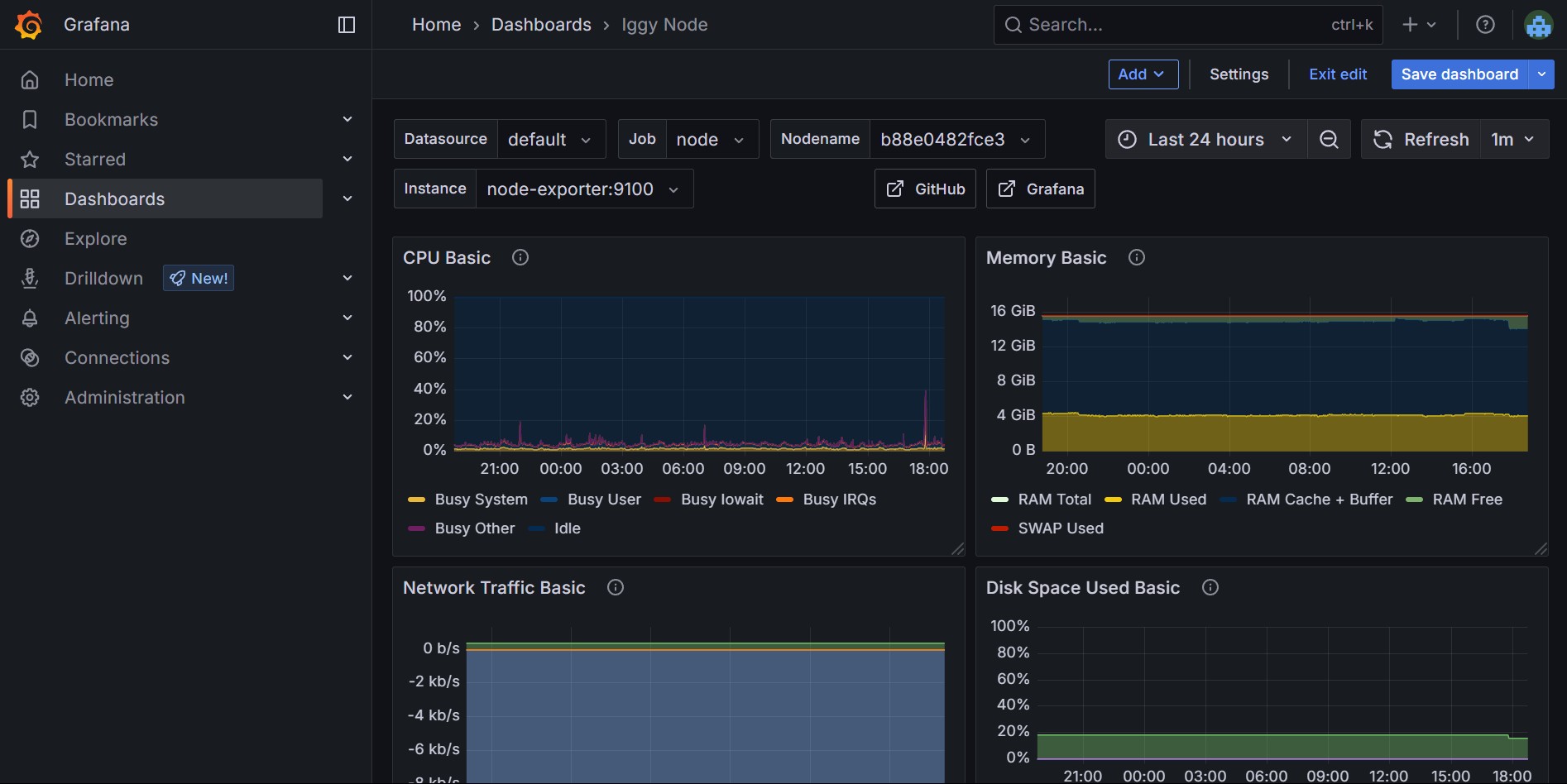
Task: Hide the RAM Free series in Memory legend
Action: (x=1468, y=499)
